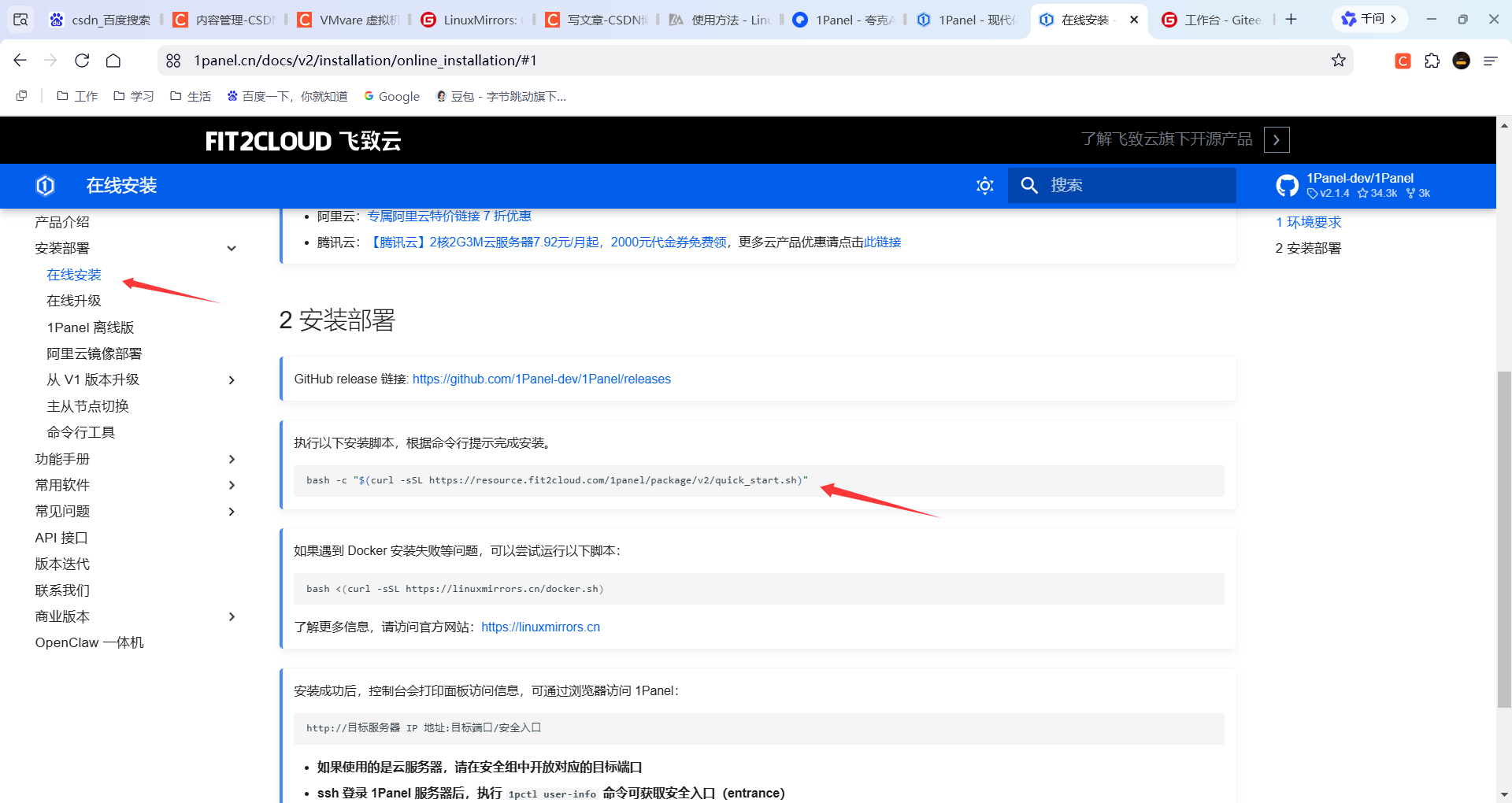
Task: Click the 搜索 search input field
Action: [1122, 186]
